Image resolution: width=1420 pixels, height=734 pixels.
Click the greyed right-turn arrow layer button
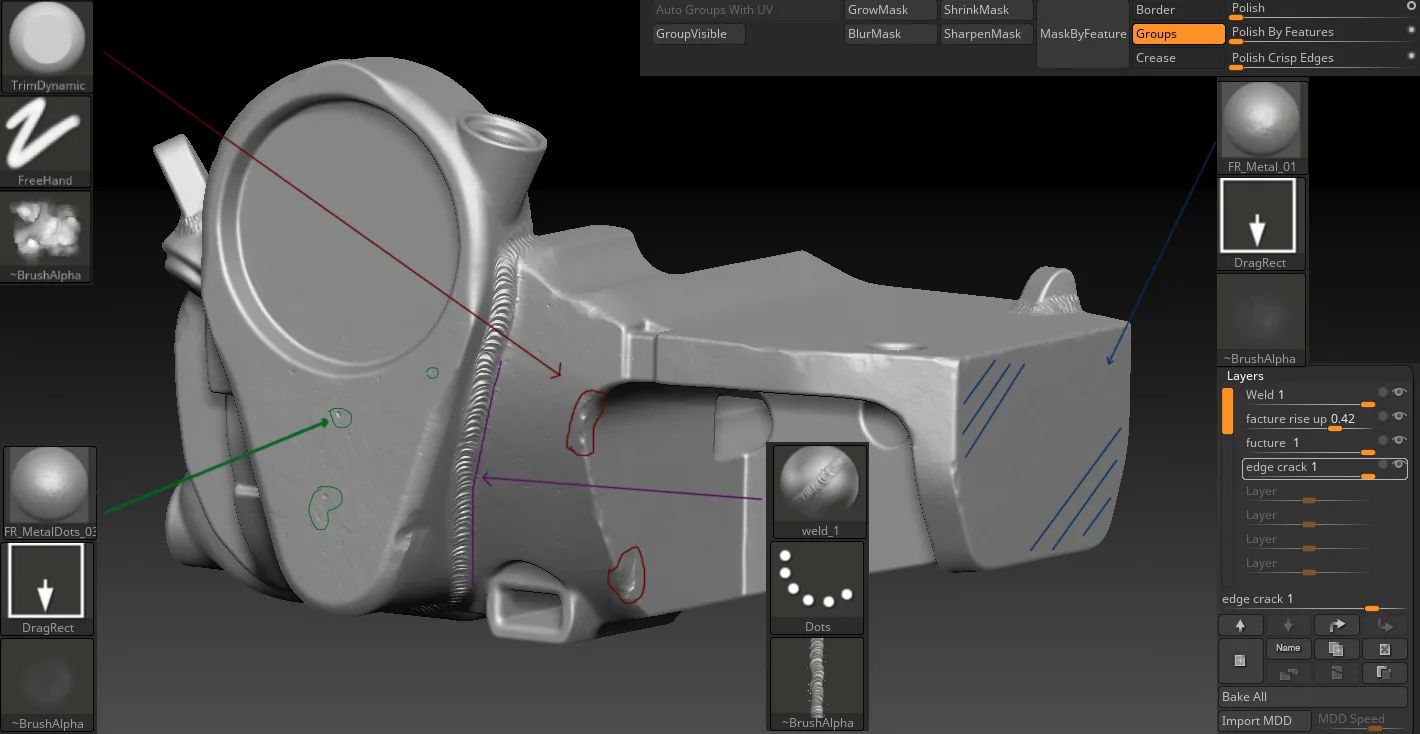point(1385,625)
